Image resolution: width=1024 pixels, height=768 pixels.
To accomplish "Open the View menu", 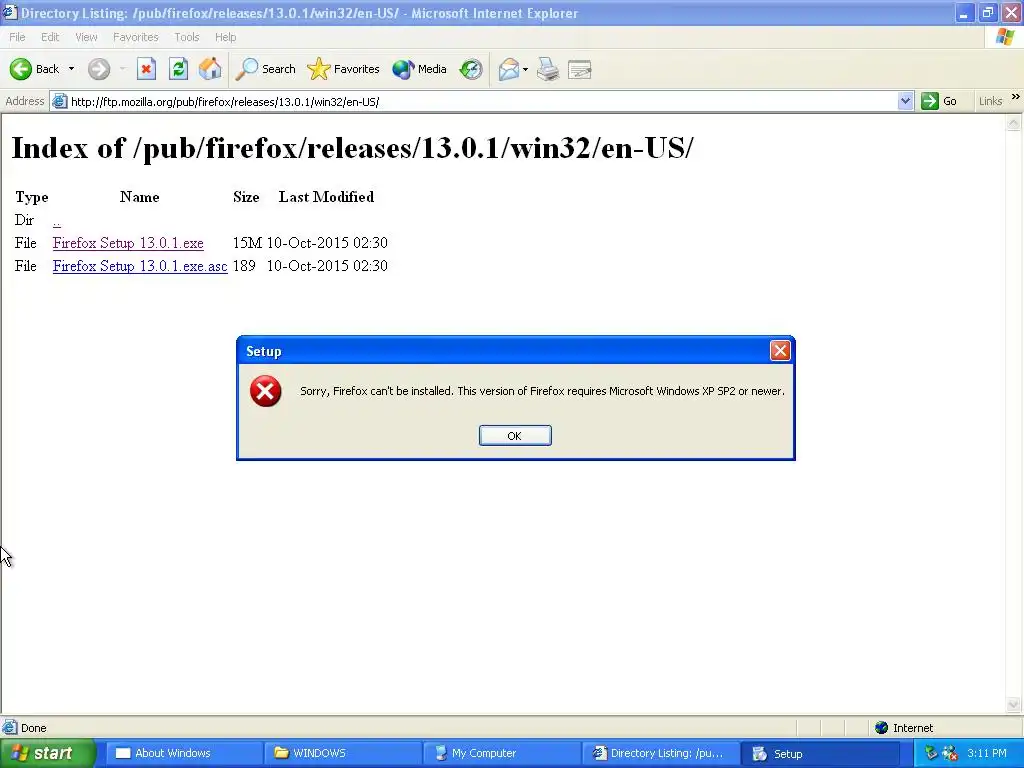I will coord(86,37).
